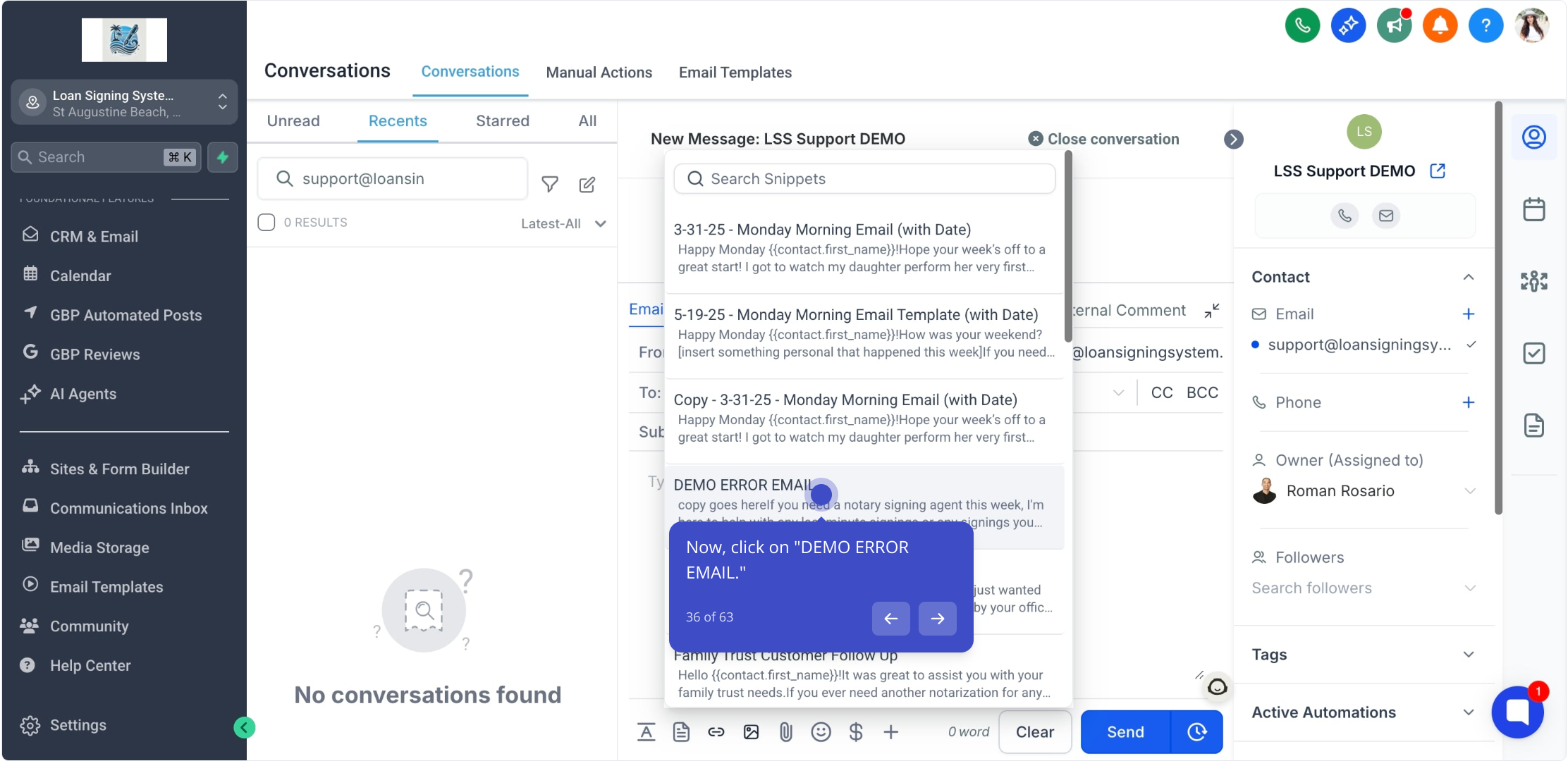The height and width of the screenshot is (761, 1568).
Task: Click the plus more options icon in composer
Action: 891,732
